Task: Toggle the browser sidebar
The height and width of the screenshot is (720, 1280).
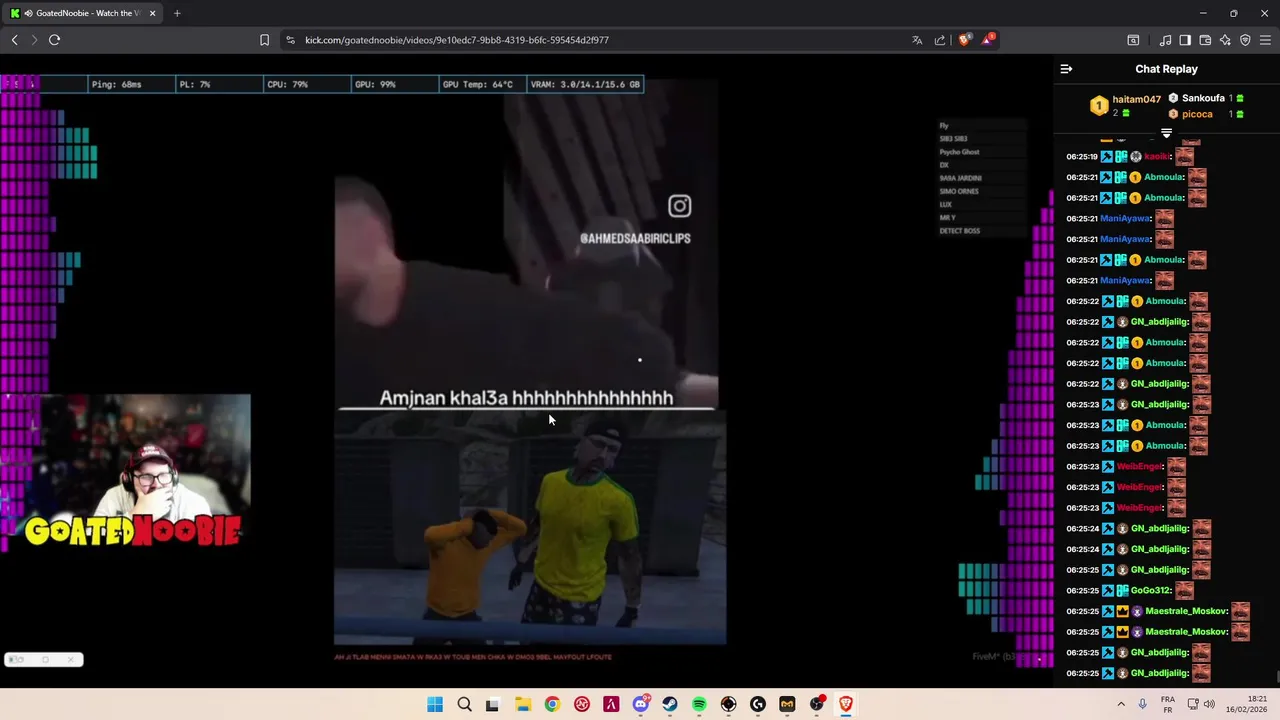Action: tap(1185, 40)
